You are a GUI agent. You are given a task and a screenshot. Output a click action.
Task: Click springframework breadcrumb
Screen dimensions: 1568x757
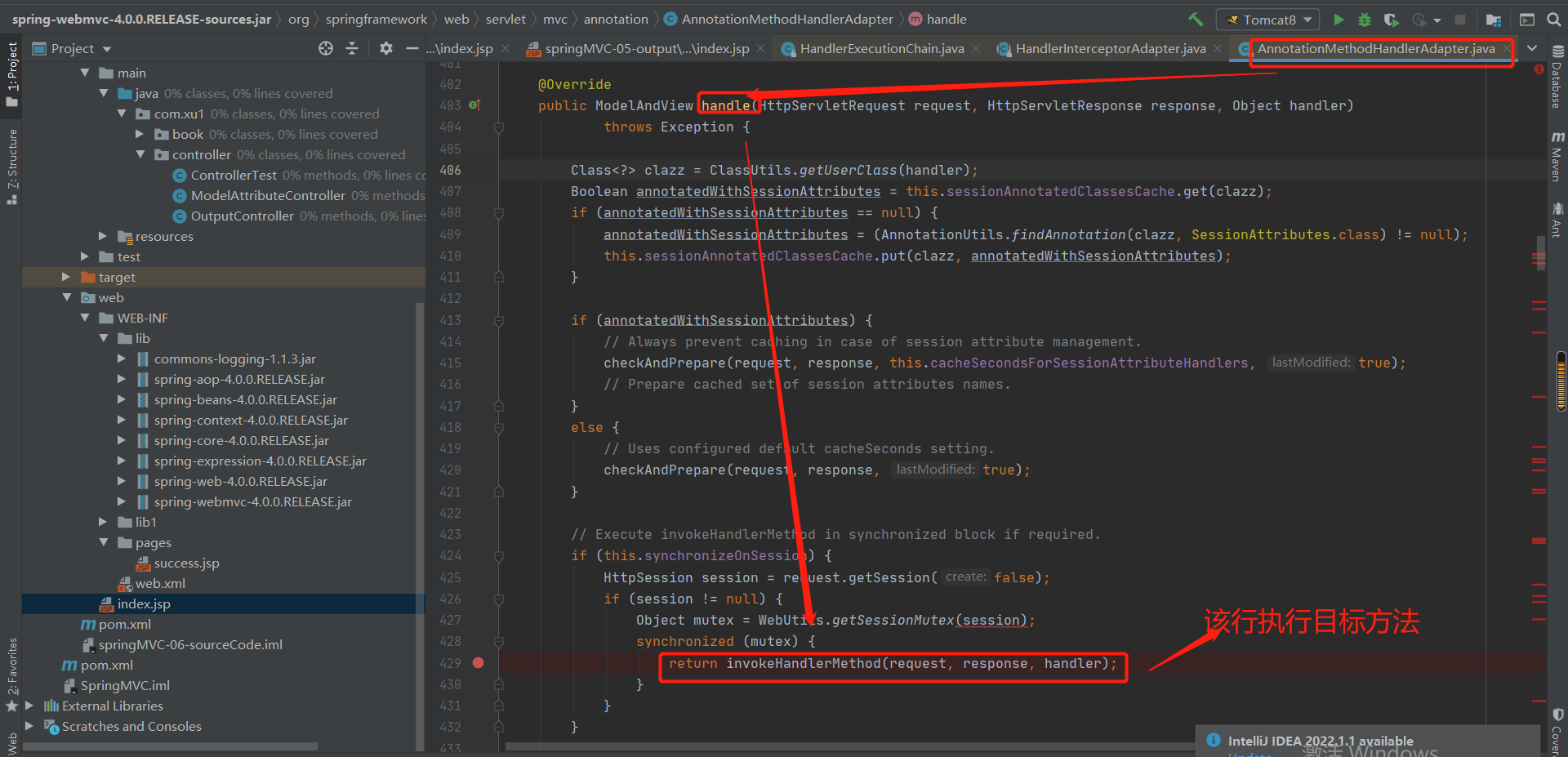[x=376, y=19]
